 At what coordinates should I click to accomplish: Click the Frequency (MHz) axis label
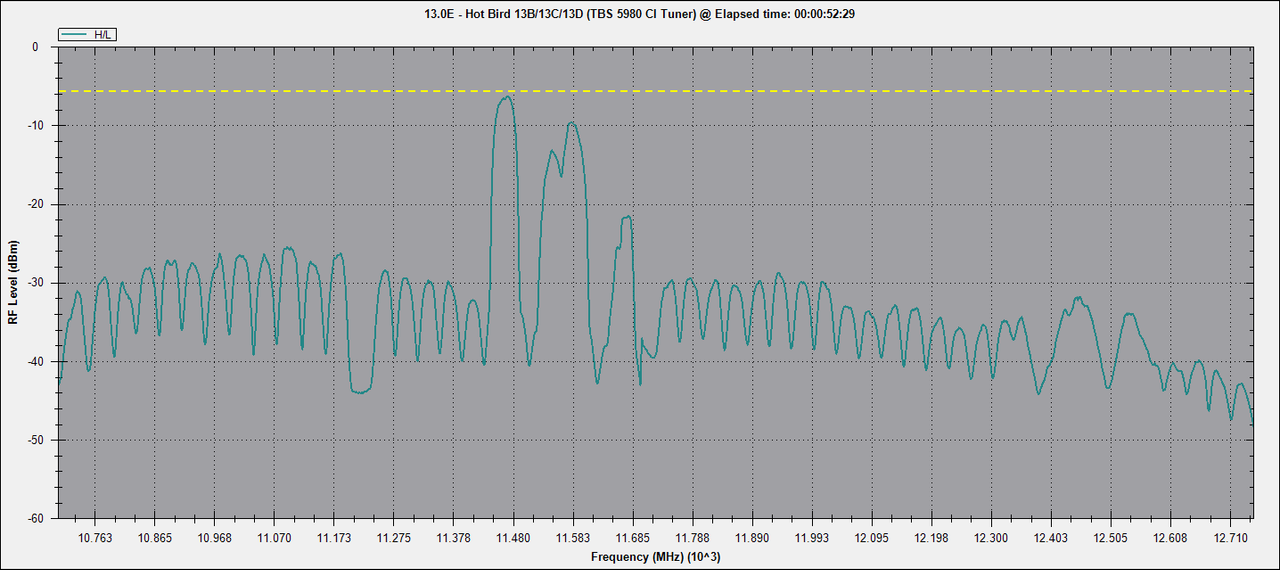click(655, 557)
